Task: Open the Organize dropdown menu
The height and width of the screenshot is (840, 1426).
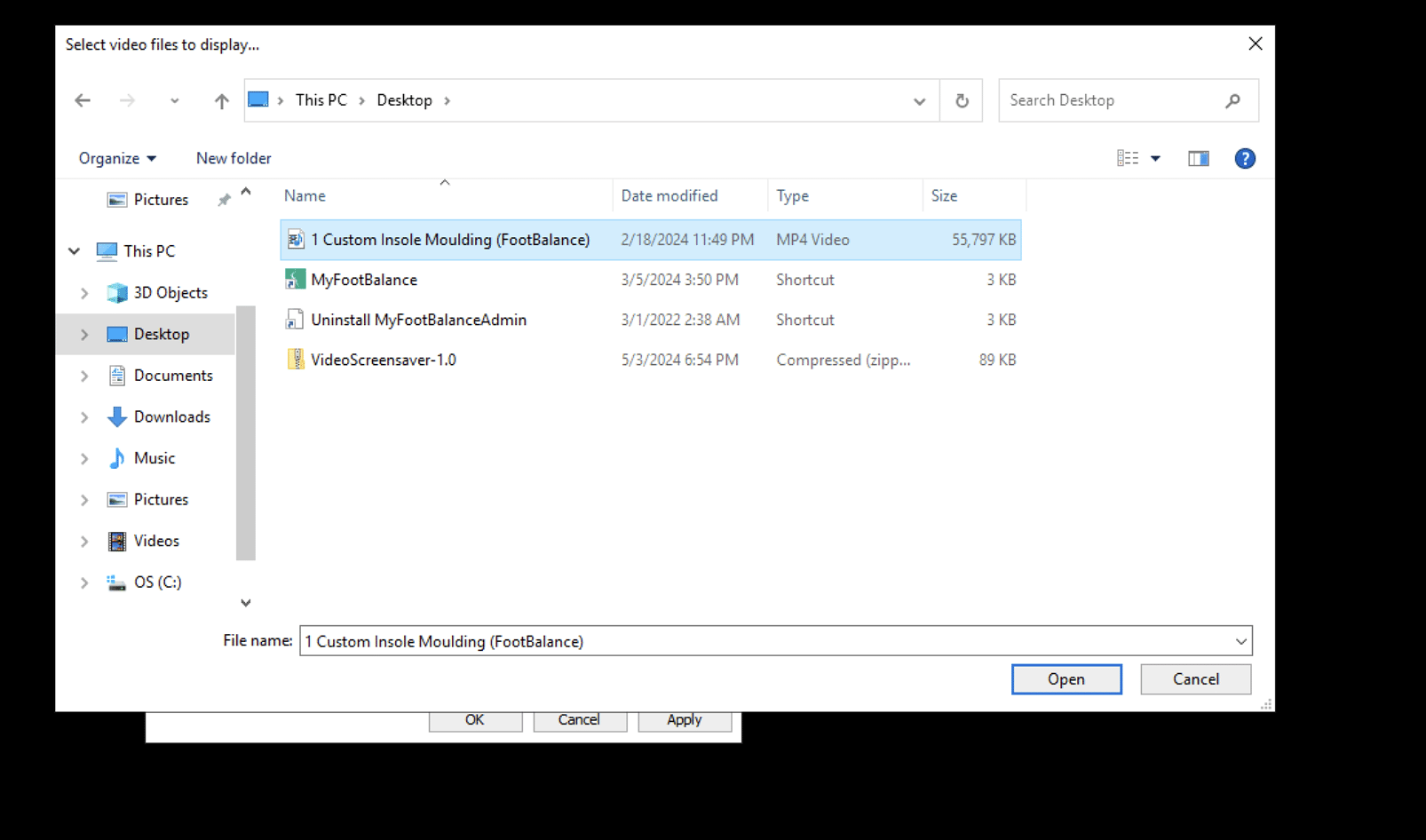Action: 115,158
